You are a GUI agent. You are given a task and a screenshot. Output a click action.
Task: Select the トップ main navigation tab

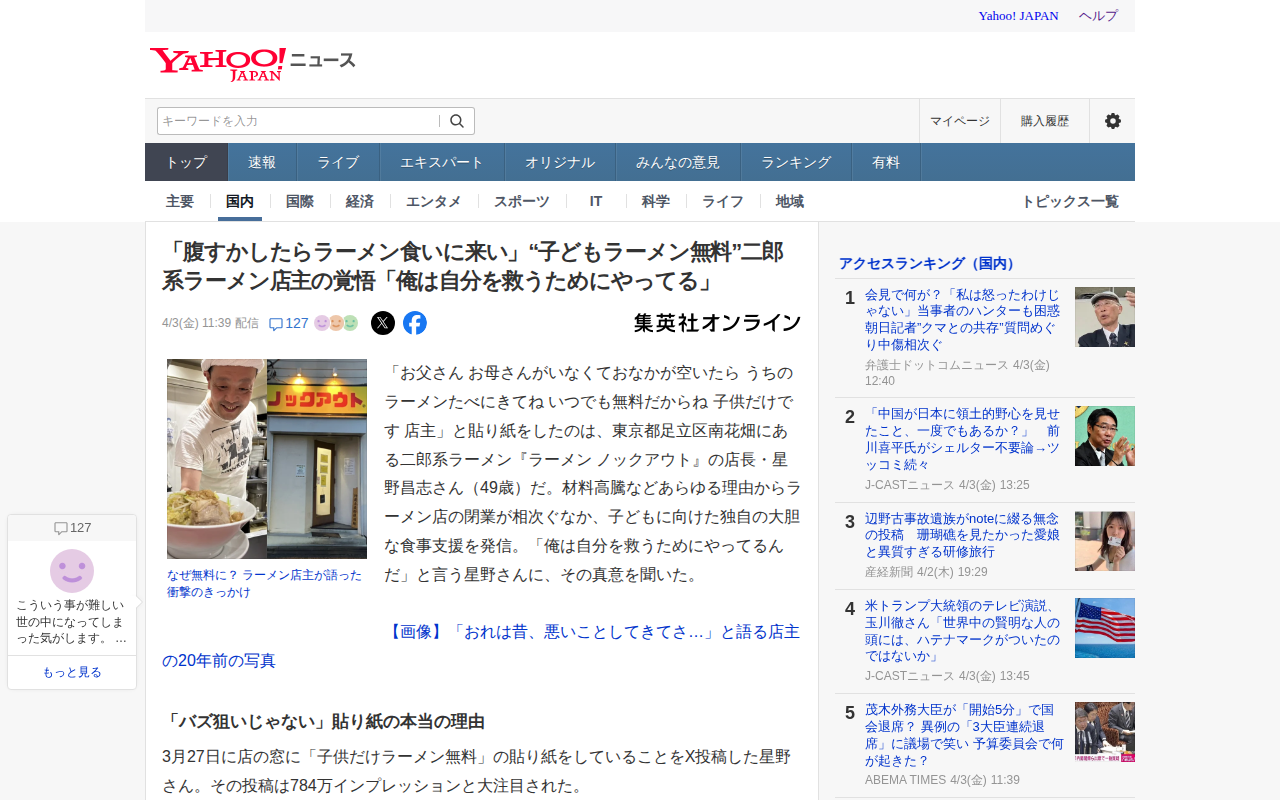coord(187,162)
